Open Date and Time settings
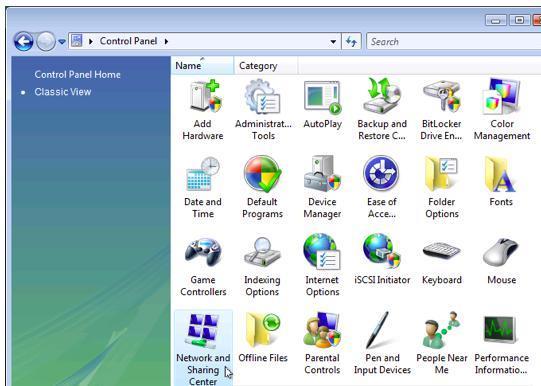This screenshot has width=541, height=386. click(x=203, y=187)
